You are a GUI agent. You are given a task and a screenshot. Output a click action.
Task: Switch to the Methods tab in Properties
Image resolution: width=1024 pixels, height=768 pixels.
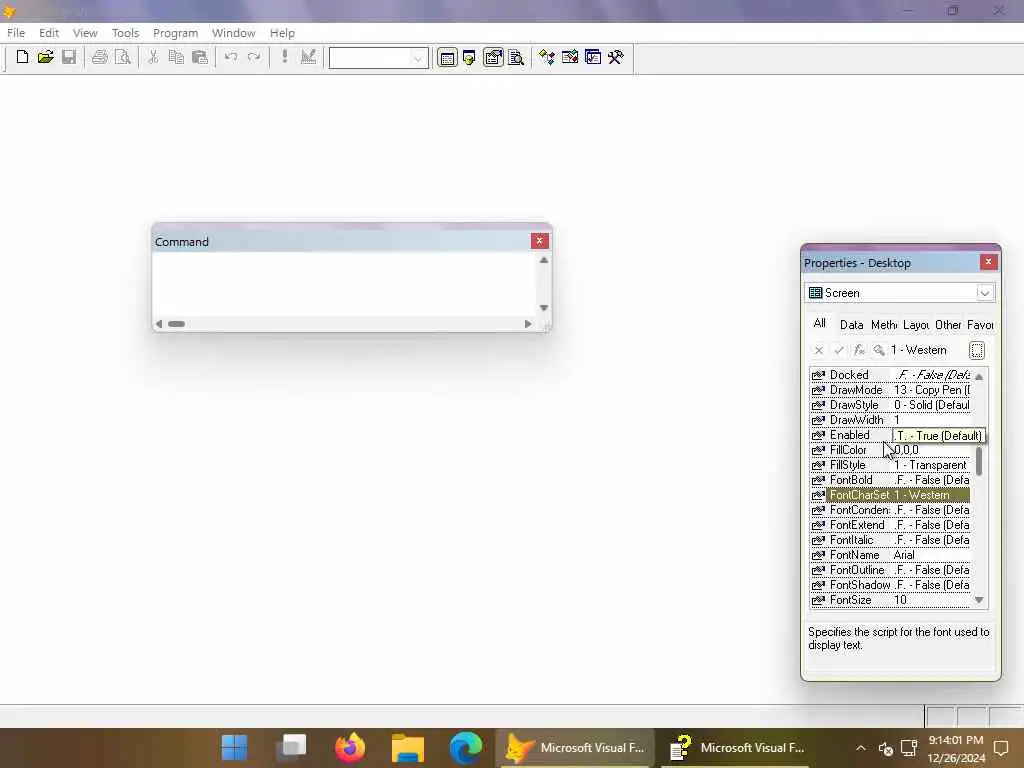coord(884,325)
